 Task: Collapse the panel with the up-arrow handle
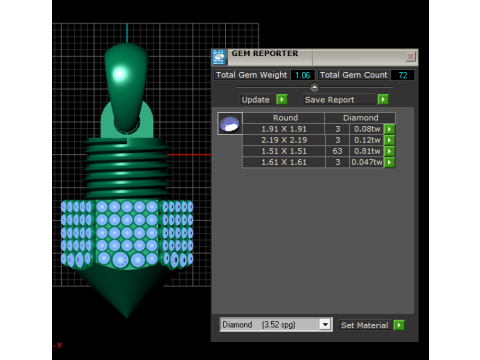[314, 87]
